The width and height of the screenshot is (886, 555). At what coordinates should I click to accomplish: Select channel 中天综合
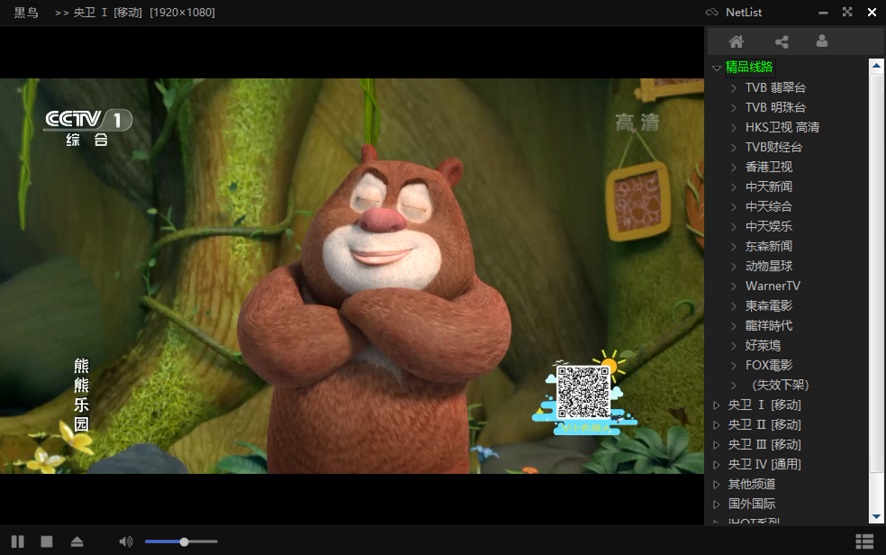point(768,206)
